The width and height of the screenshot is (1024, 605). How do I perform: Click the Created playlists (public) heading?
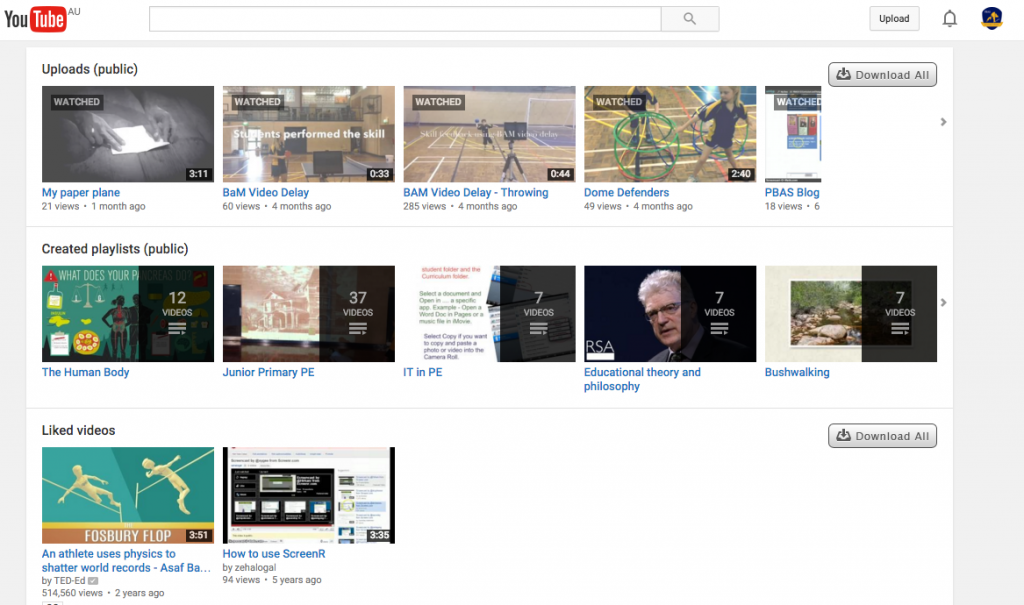pyautogui.click(x=115, y=249)
